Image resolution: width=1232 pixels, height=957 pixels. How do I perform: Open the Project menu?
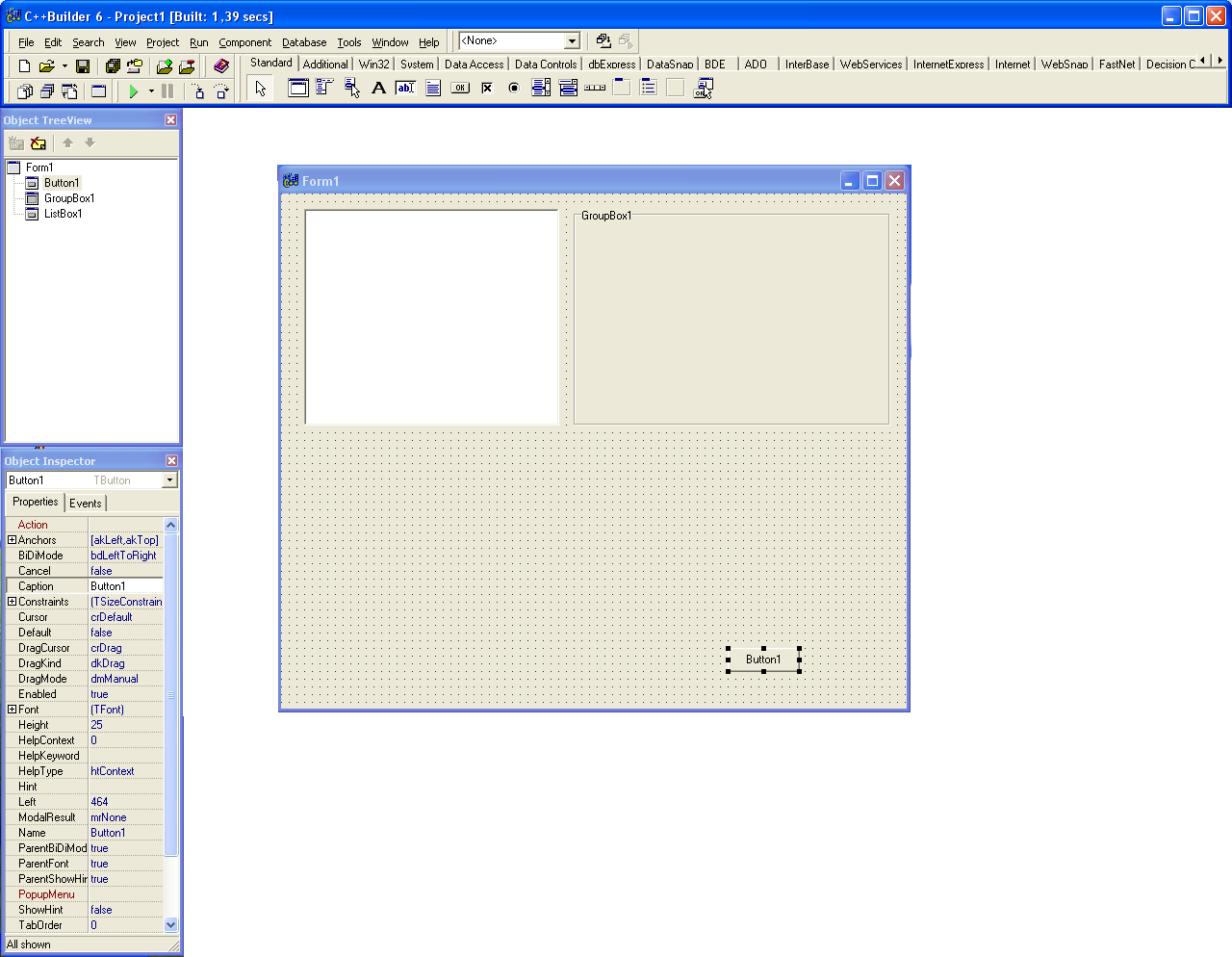[163, 42]
